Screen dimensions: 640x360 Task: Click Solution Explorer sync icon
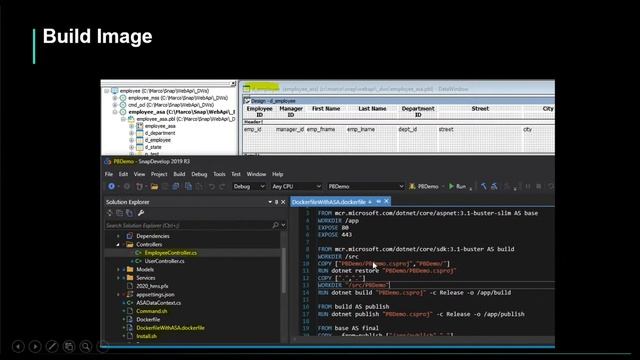[x=109, y=213]
